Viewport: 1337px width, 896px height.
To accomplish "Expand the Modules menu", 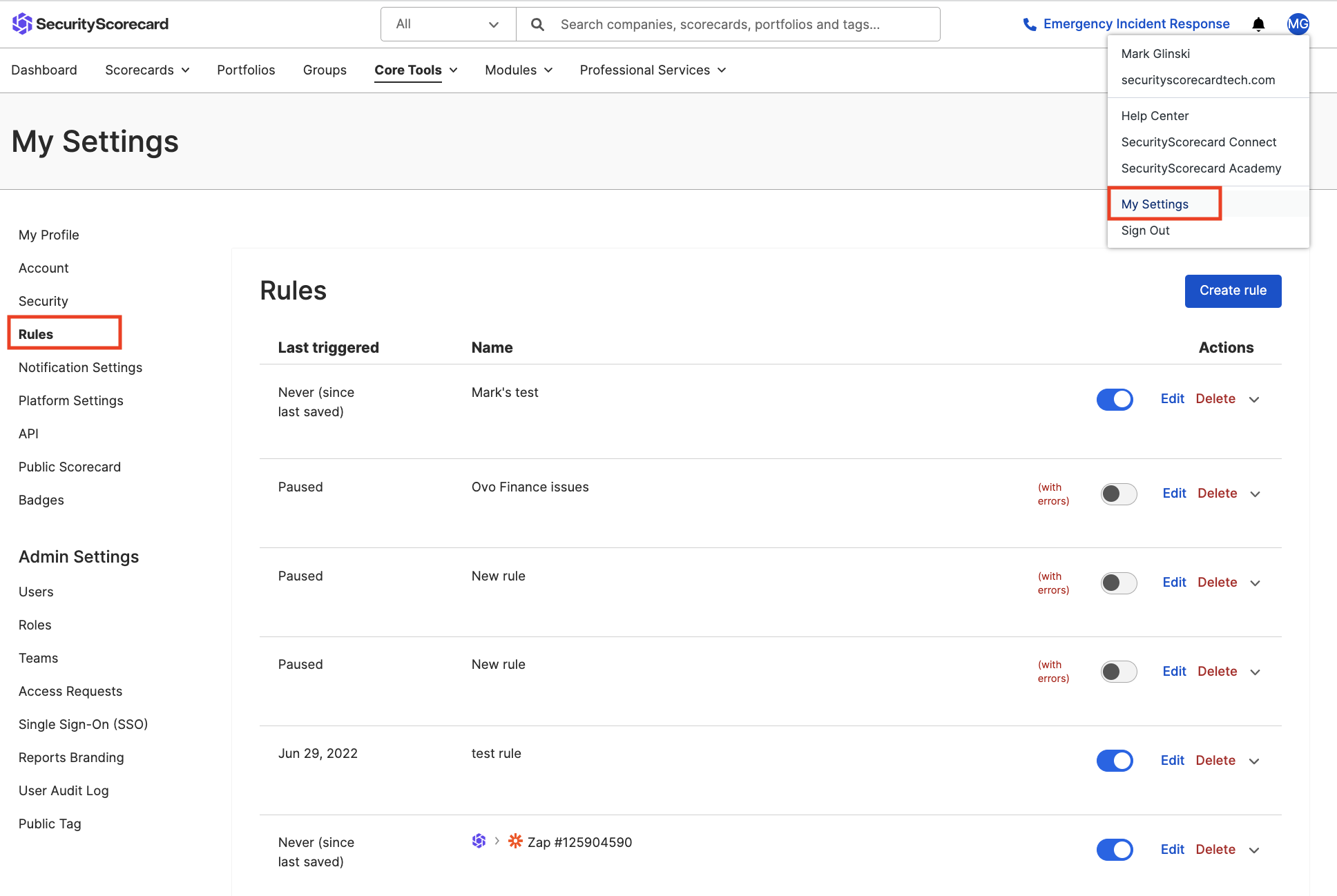I will point(519,70).
